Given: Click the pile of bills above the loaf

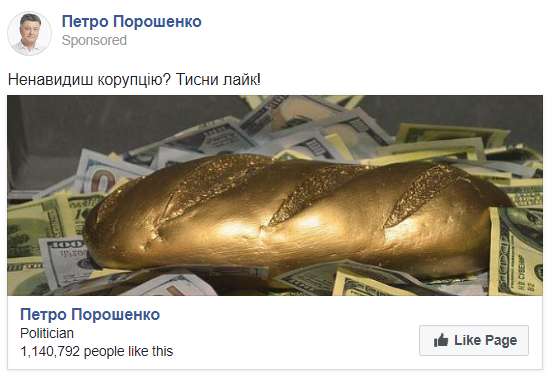Looking at the screenshot, I should click(x=311, y=127).
